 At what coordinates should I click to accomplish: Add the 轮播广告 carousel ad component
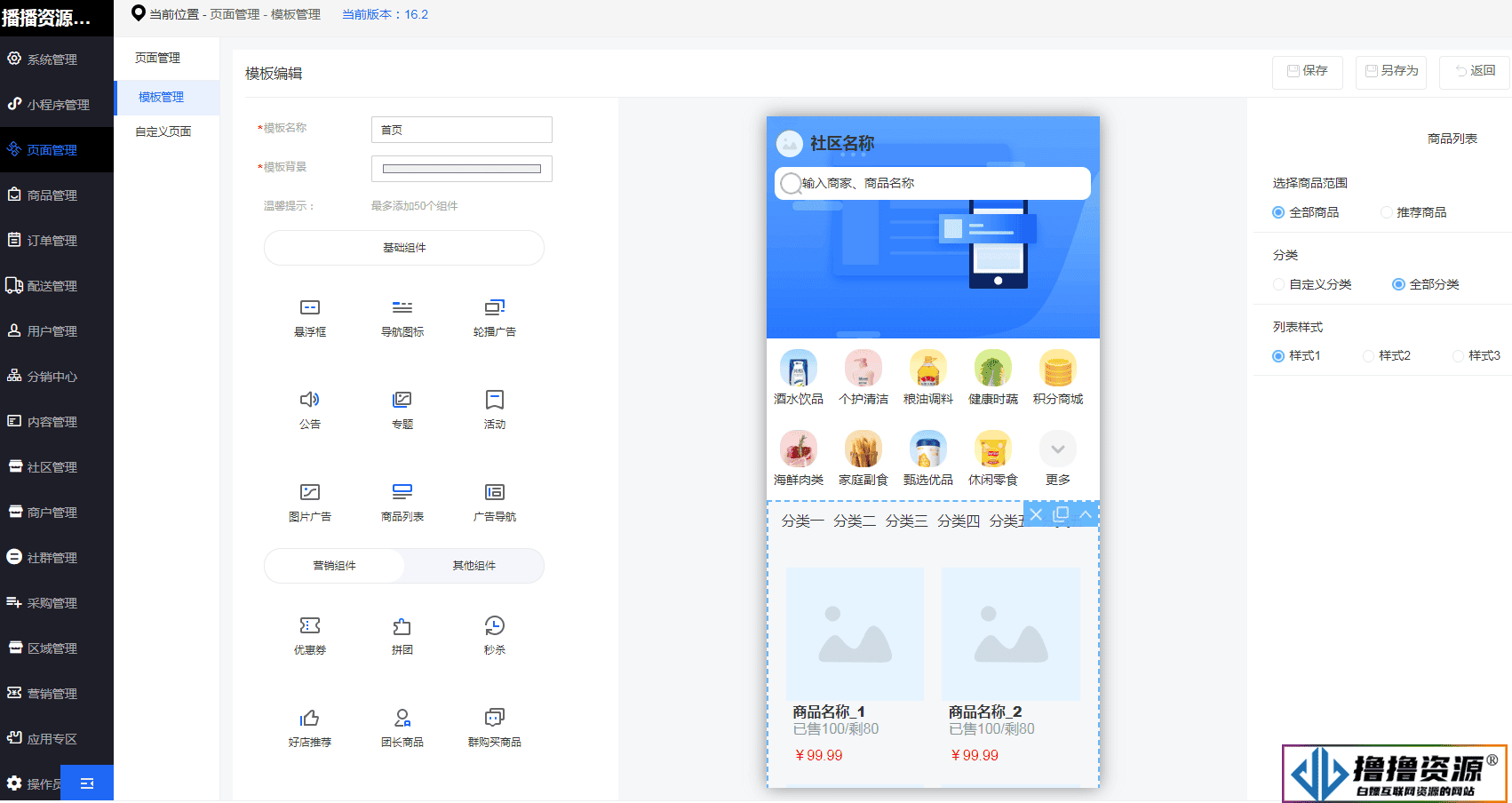[x=495, y=318]
